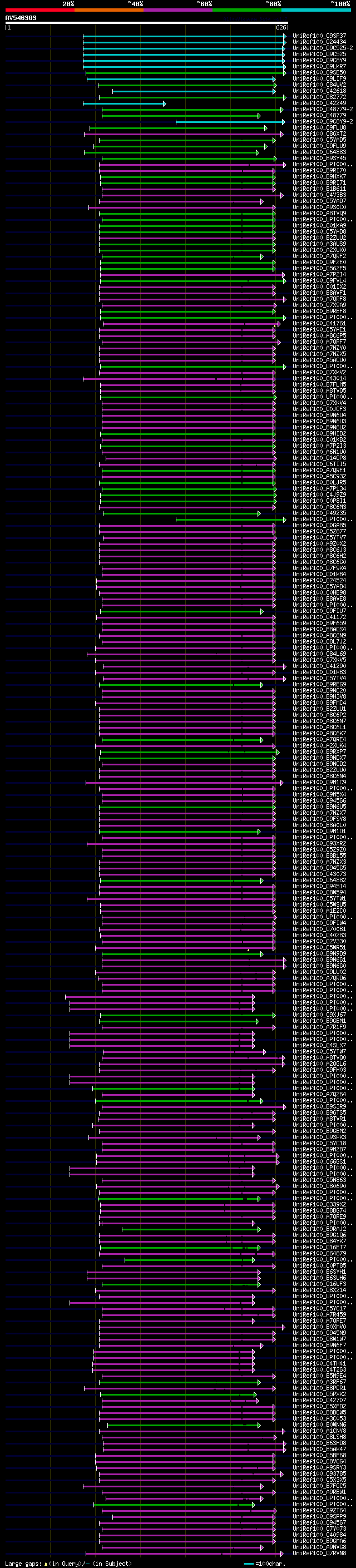Select label UniRef100_O48779-2
The image size is (356, 1568).
(323, 110)
